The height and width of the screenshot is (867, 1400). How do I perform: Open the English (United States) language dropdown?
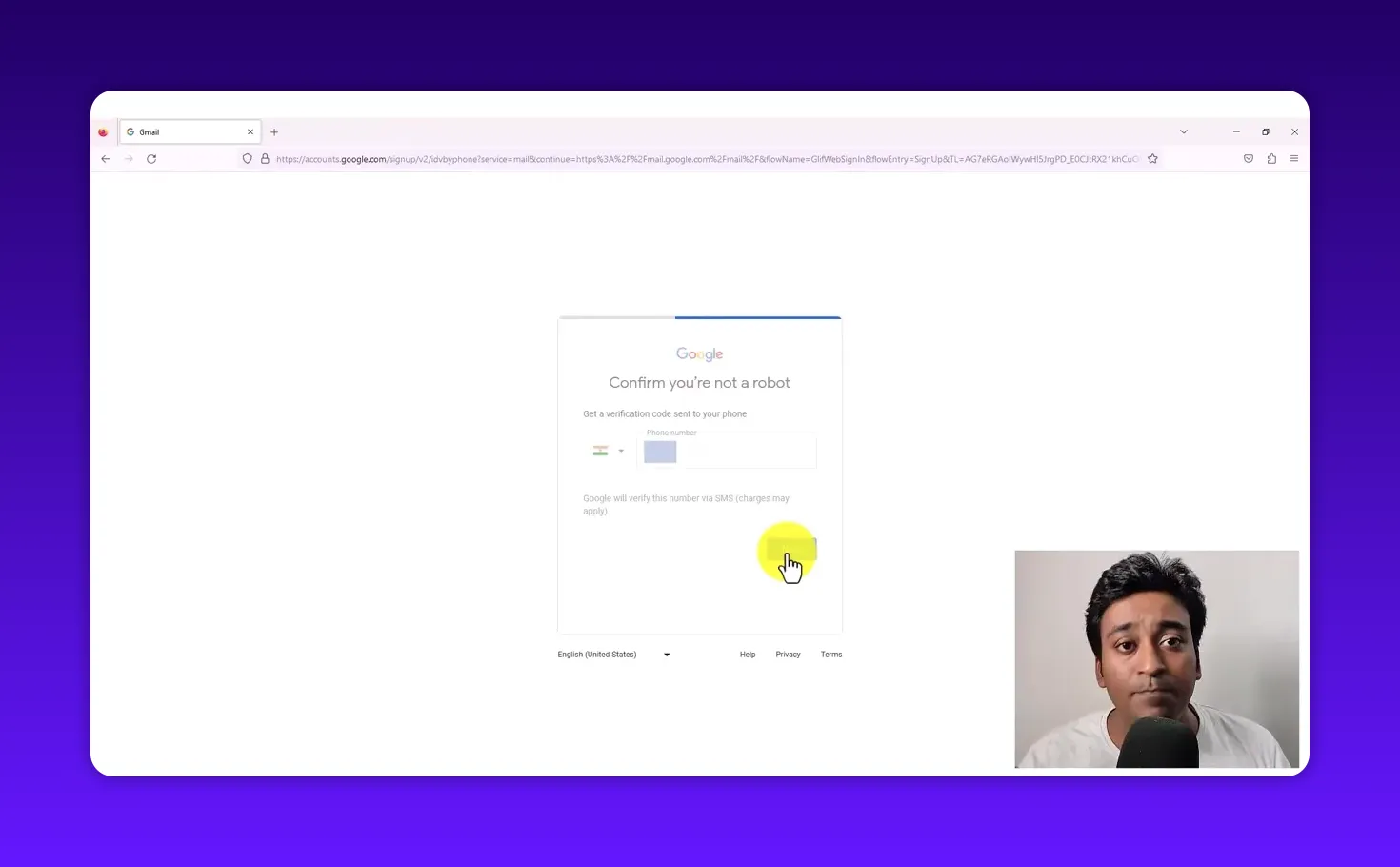612,655
